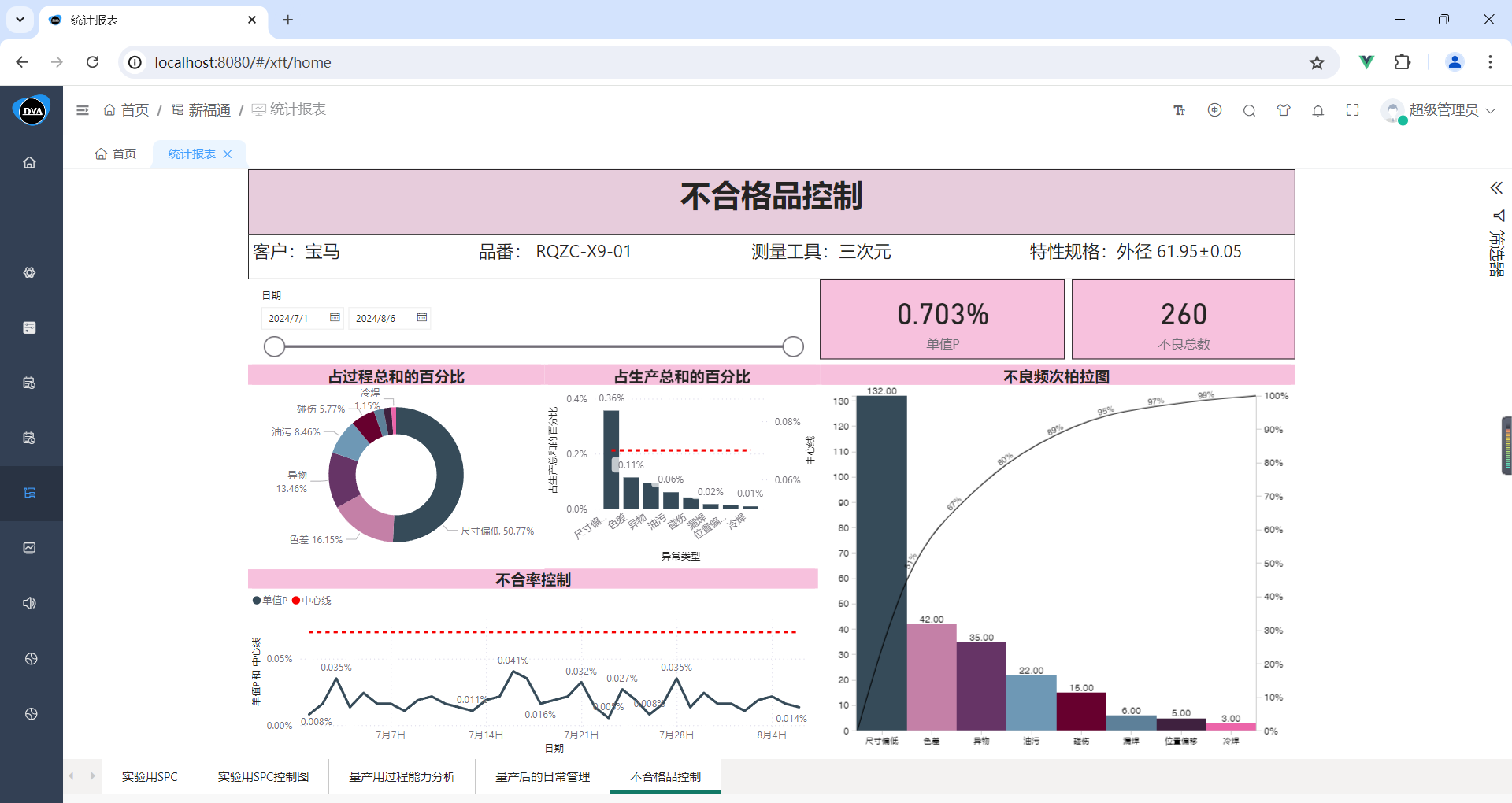Click the circular plus icon in header

1214,110
